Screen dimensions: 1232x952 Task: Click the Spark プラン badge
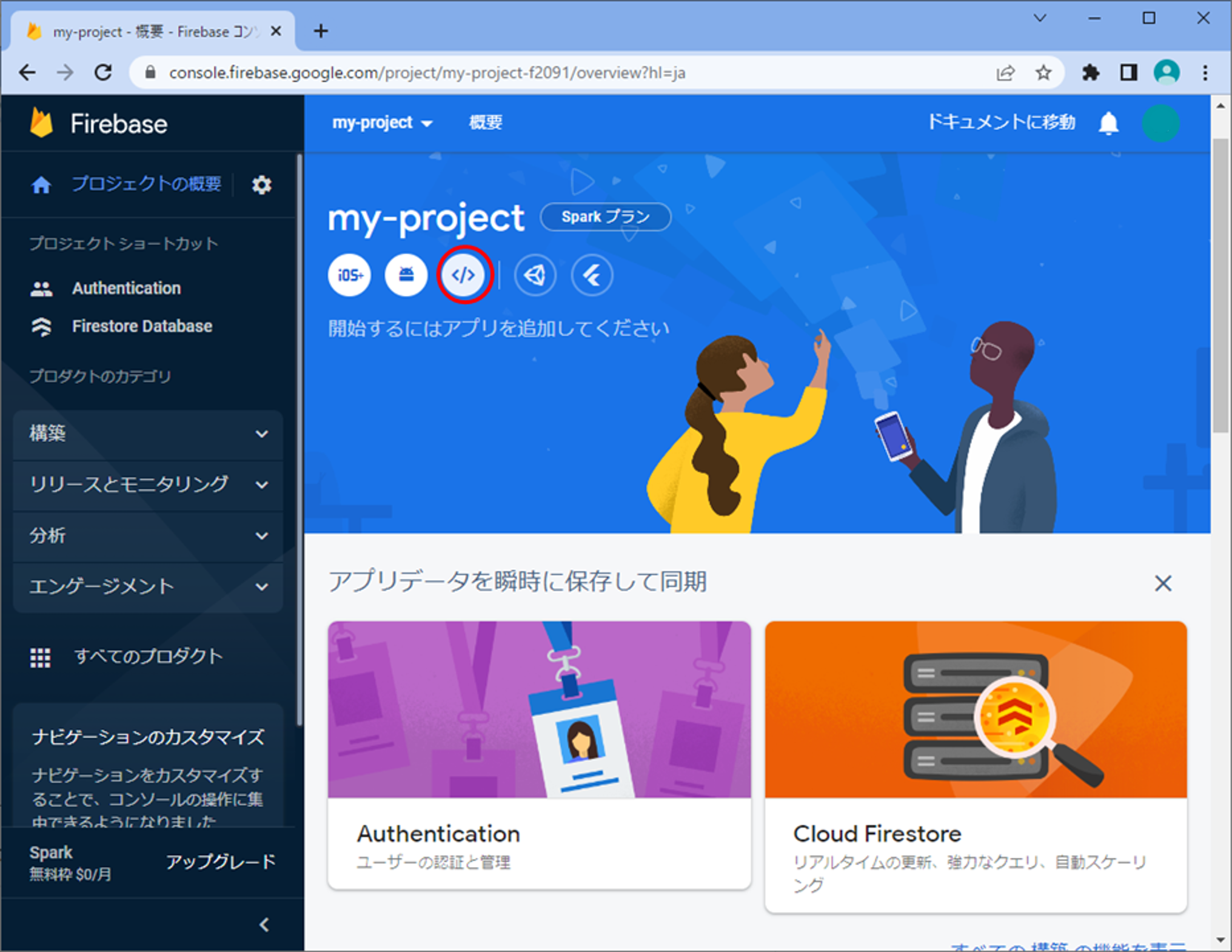pyautogui.click(x=605, y=217)
